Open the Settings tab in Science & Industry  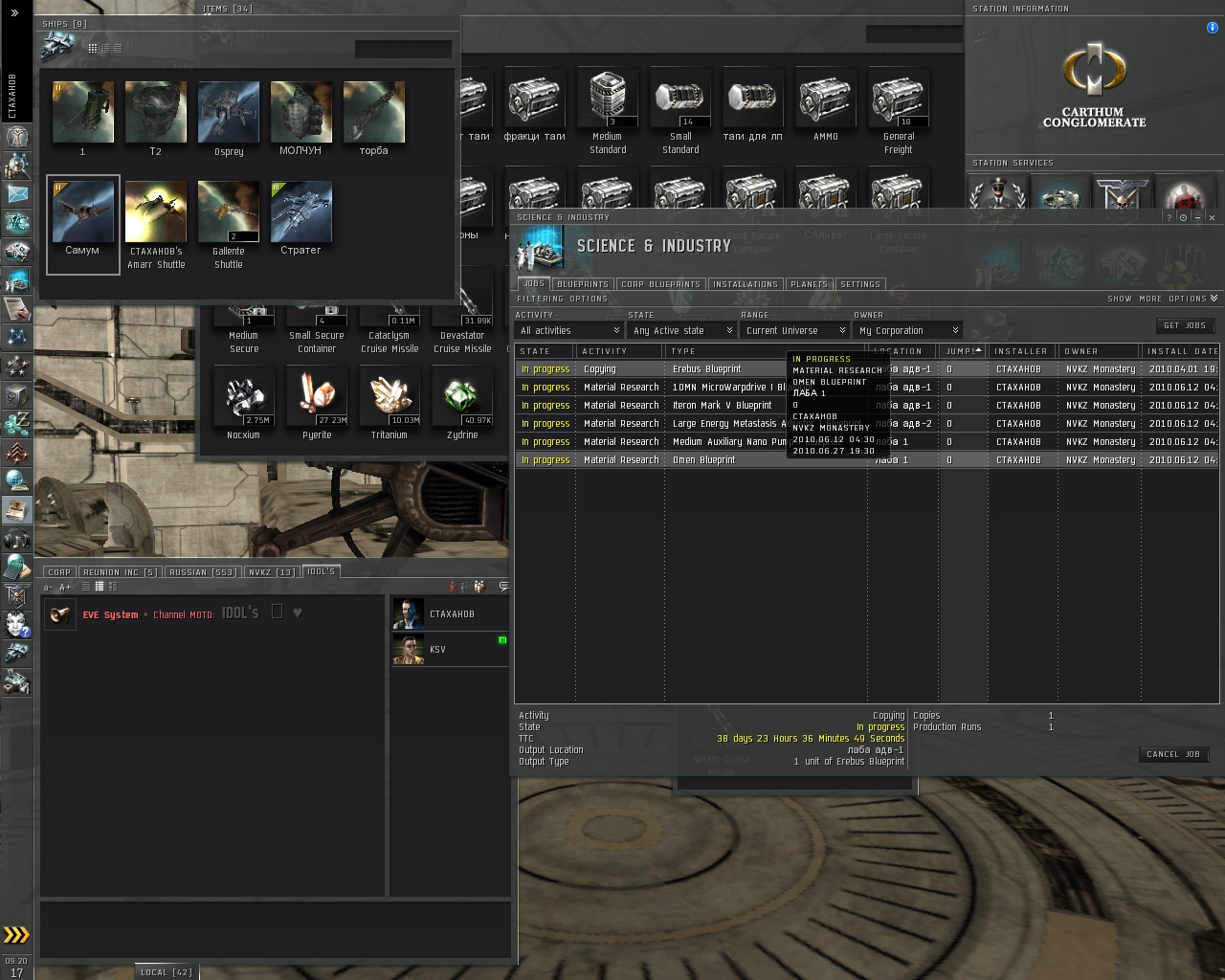(860, 284)
